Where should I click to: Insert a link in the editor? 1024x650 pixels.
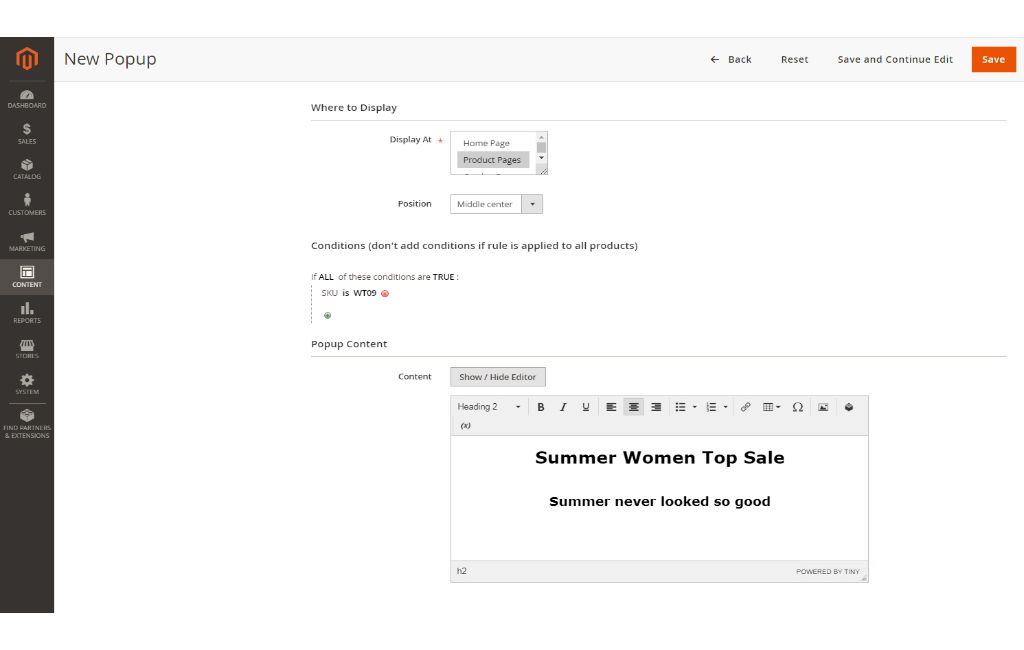coord(745,407)
